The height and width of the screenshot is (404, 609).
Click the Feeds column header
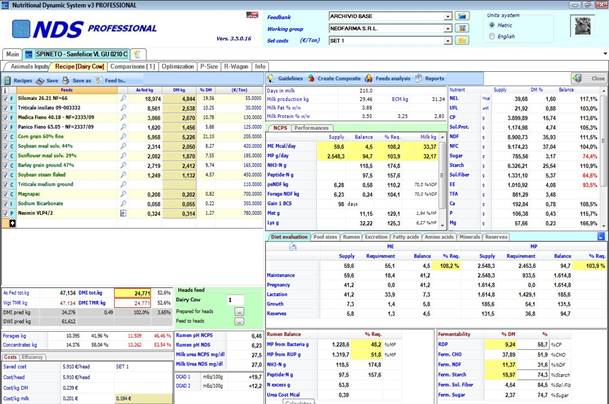tap(66, 90)
